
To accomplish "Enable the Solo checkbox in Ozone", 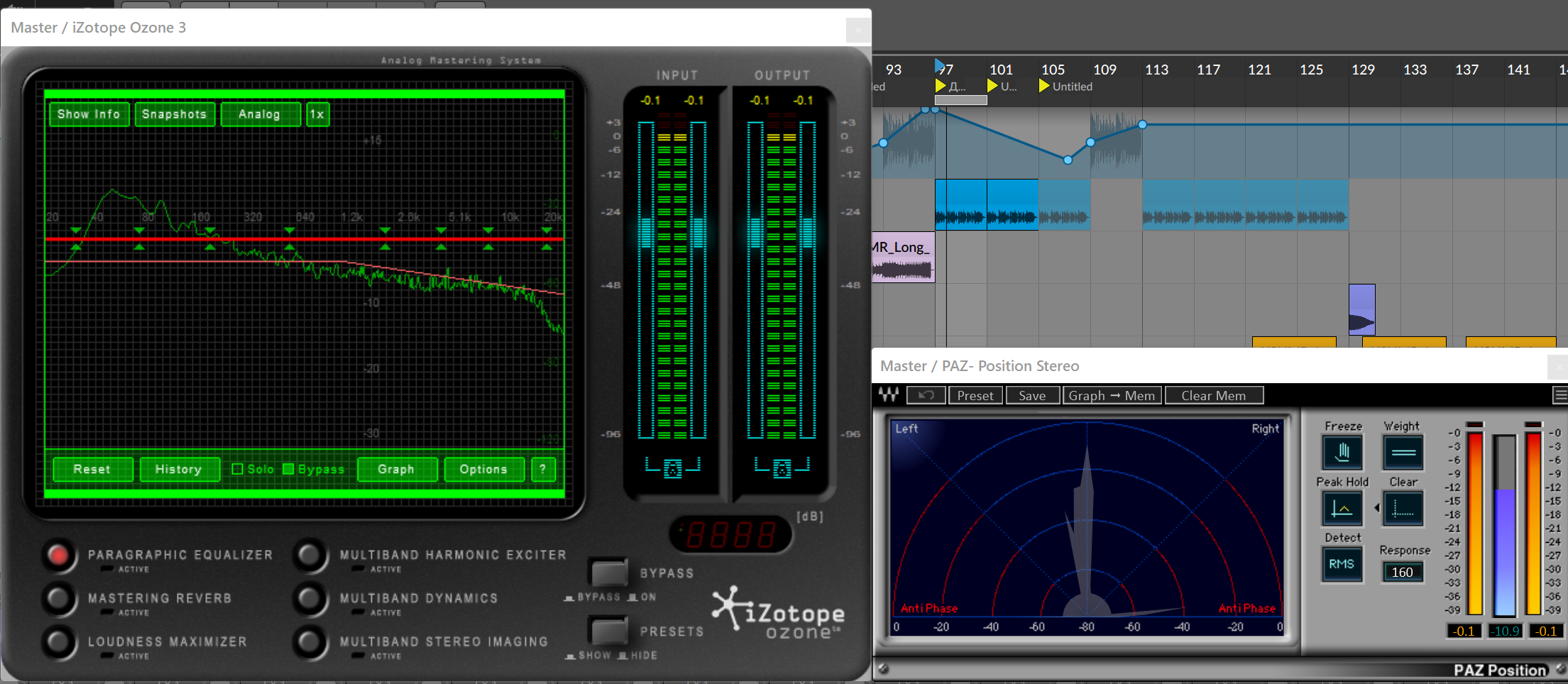I will pyautogui.click(x=238, y=469).
